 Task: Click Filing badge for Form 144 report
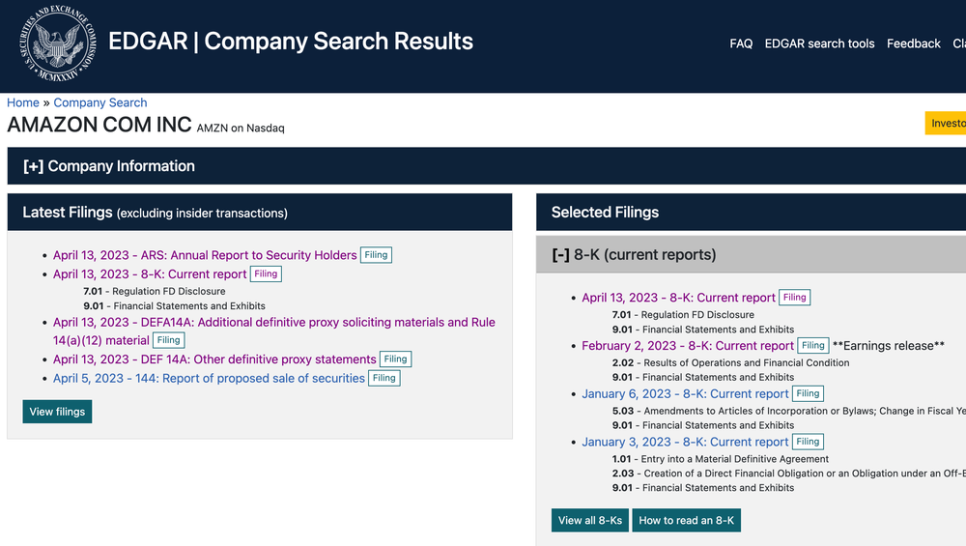click(384, 378)
